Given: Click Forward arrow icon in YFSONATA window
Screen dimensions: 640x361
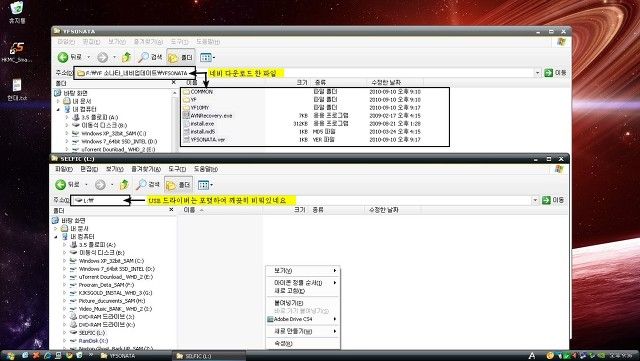Looking at the screenshot, I should (102, 58).
